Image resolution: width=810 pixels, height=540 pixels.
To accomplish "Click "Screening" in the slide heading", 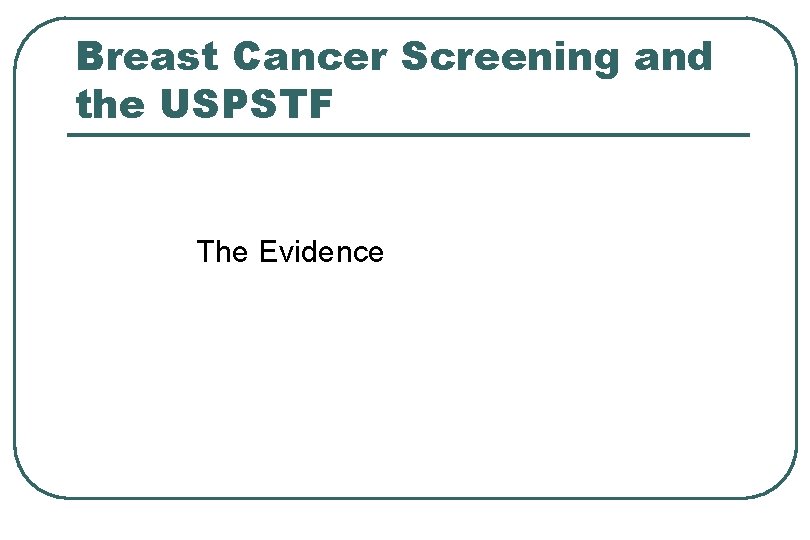I will click(x=510, y=57).
